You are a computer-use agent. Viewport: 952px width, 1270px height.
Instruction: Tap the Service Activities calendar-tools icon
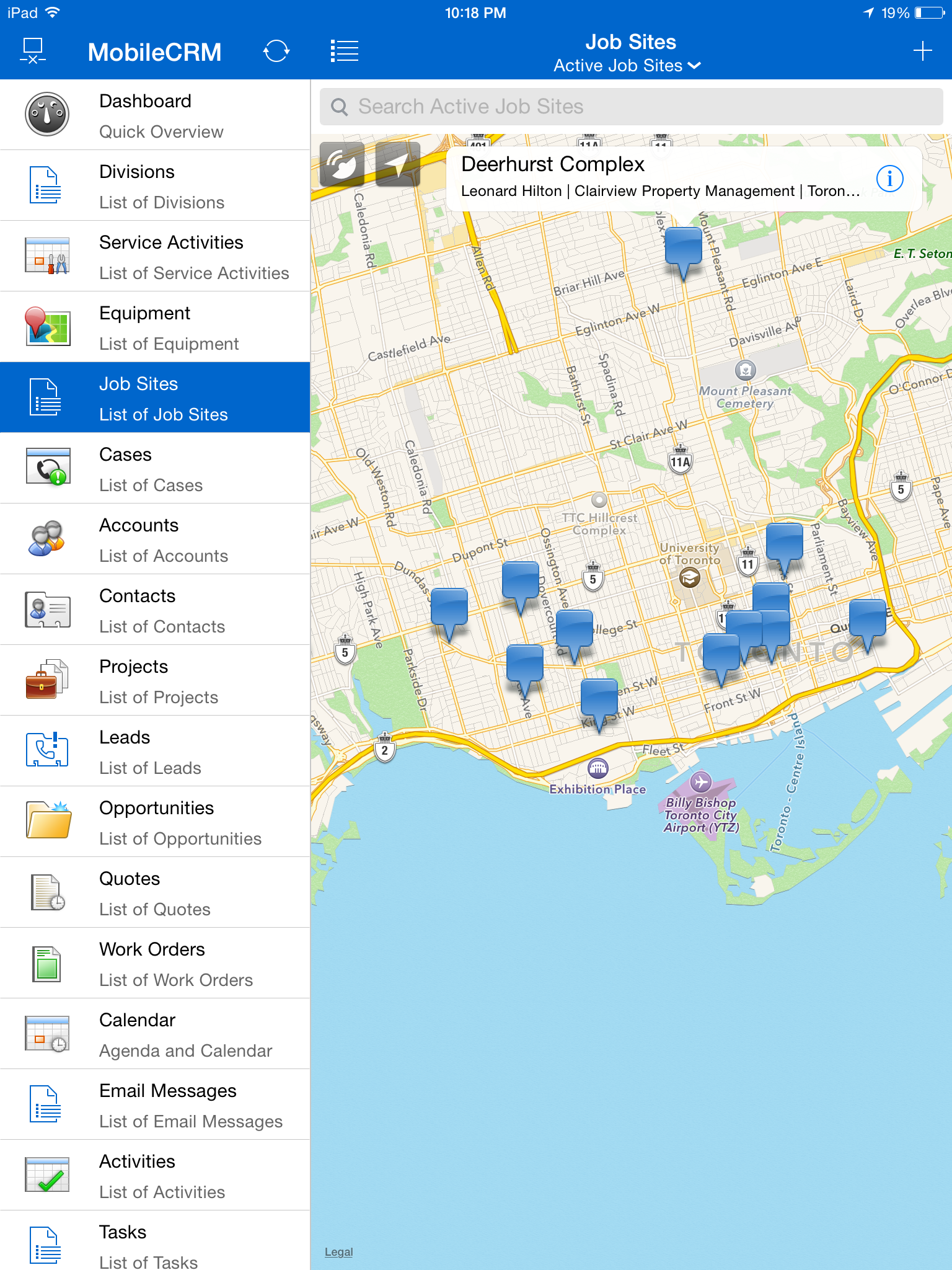pyautogui.click(x=47, y=255)
